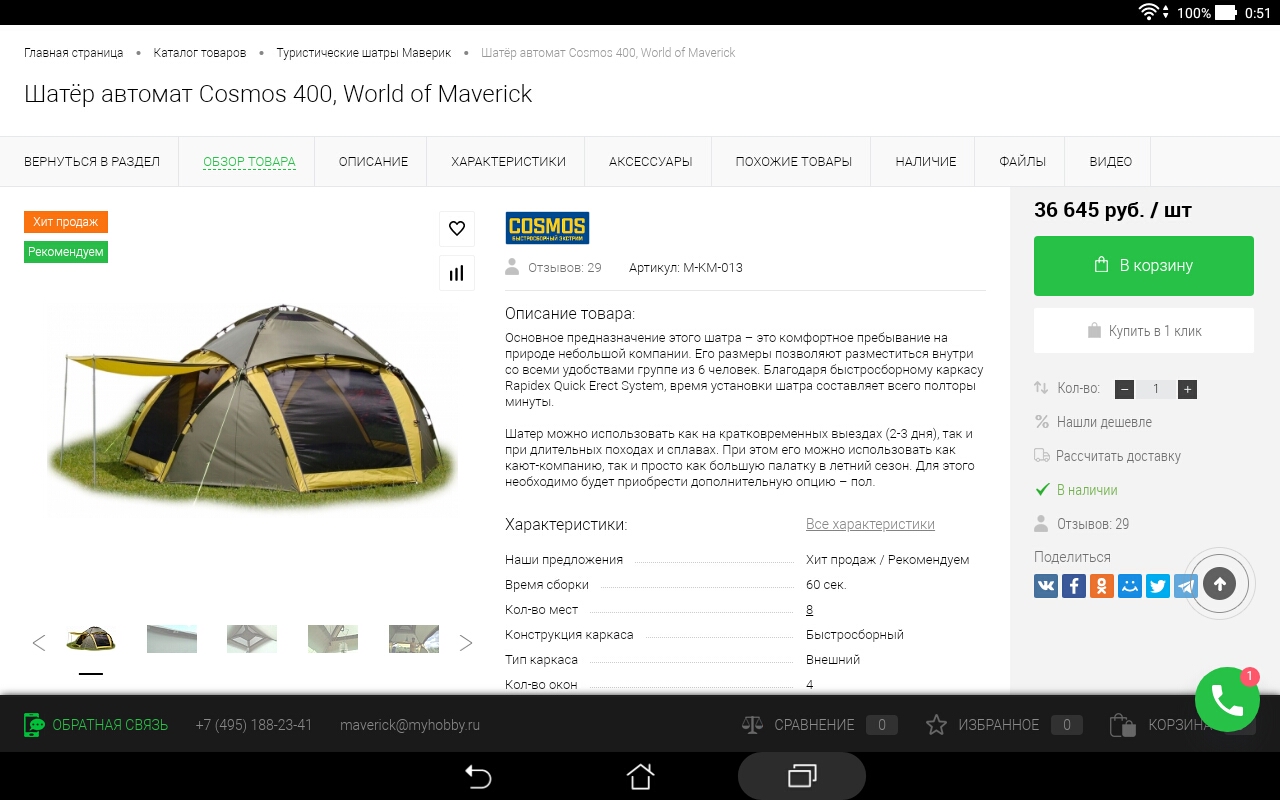Open the ФАЙЛЫ tab
Screen dimensions: 1280x800
pyautogui.click(x=1023, y=161)
